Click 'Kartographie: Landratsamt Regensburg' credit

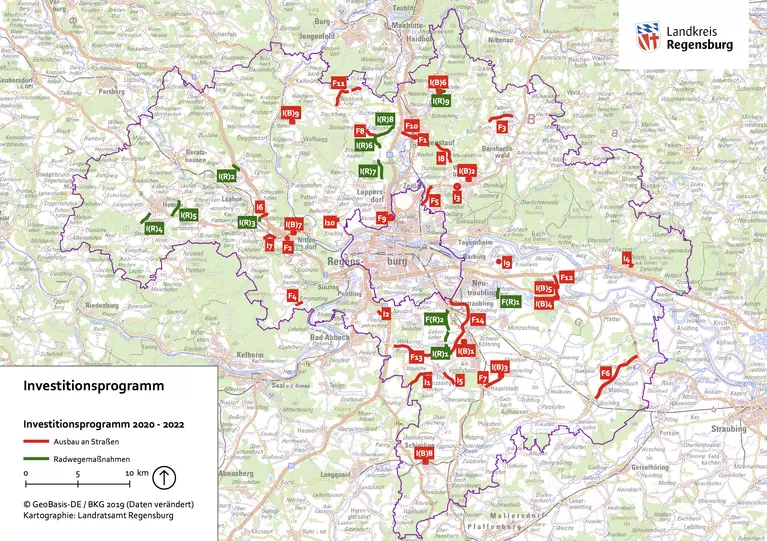coord(98,515)
